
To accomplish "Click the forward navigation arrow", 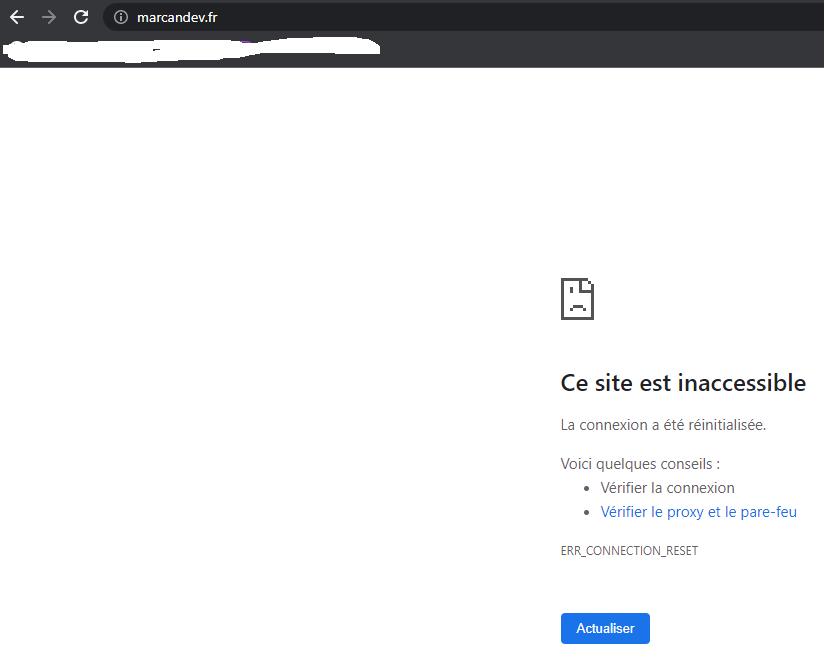I will (49, 17).
